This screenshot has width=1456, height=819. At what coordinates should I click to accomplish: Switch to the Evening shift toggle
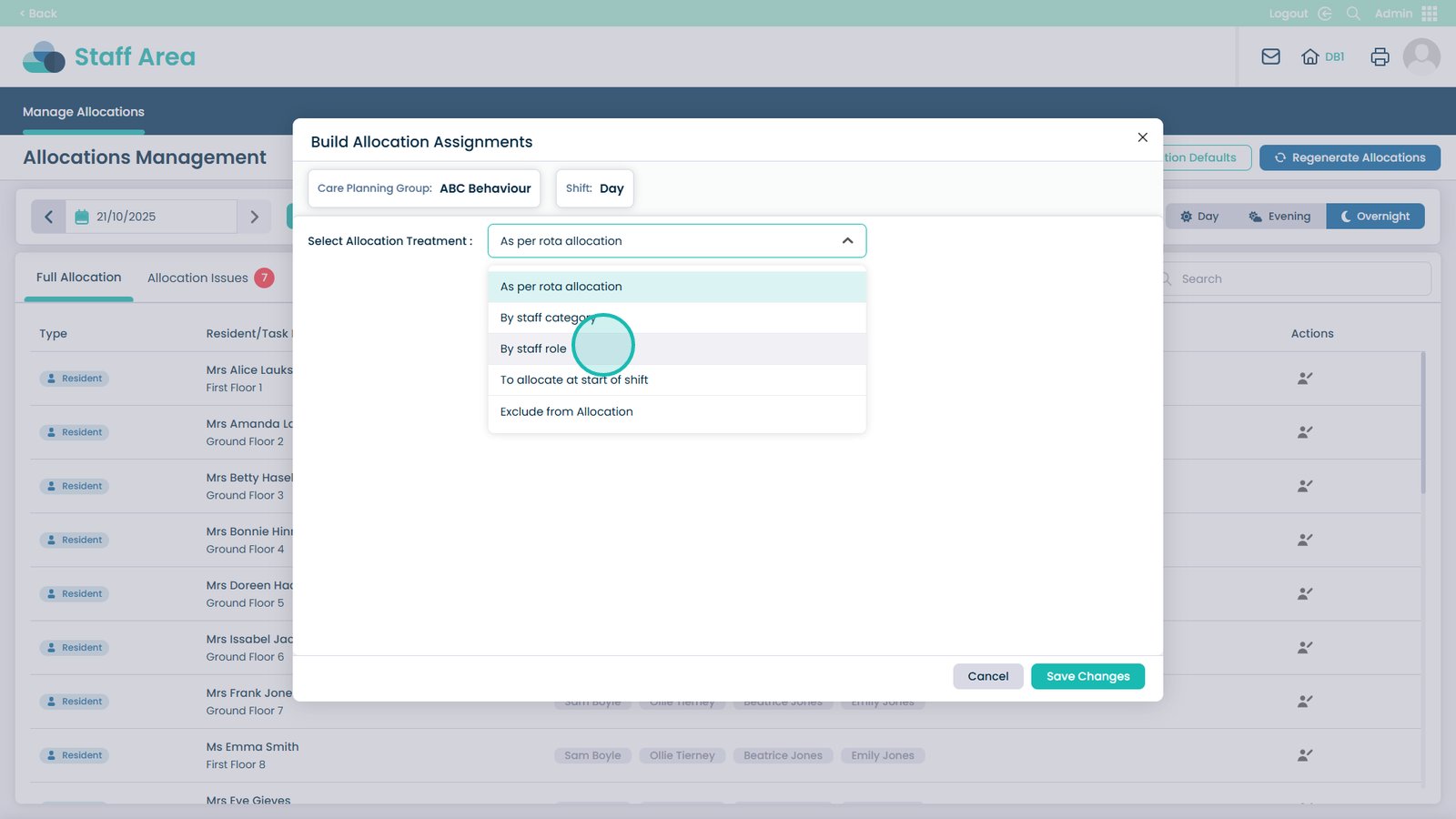click(1279, 217)
